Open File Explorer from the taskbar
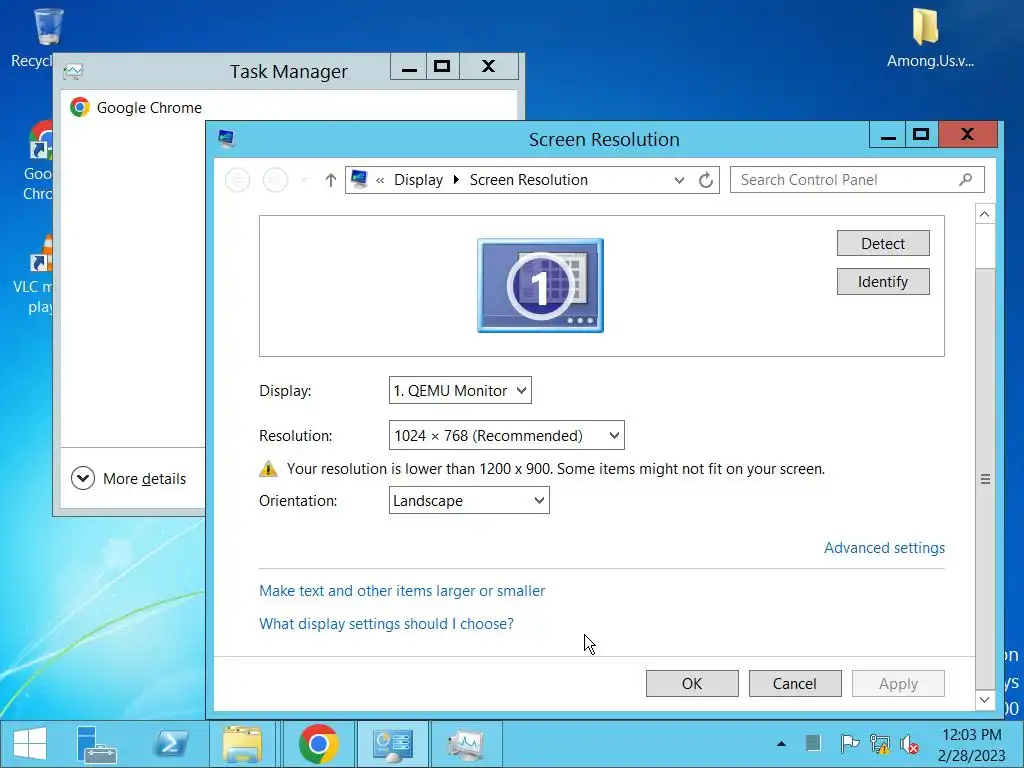Viewport: 1024px width, 768px height. click(x=242, y=744)
